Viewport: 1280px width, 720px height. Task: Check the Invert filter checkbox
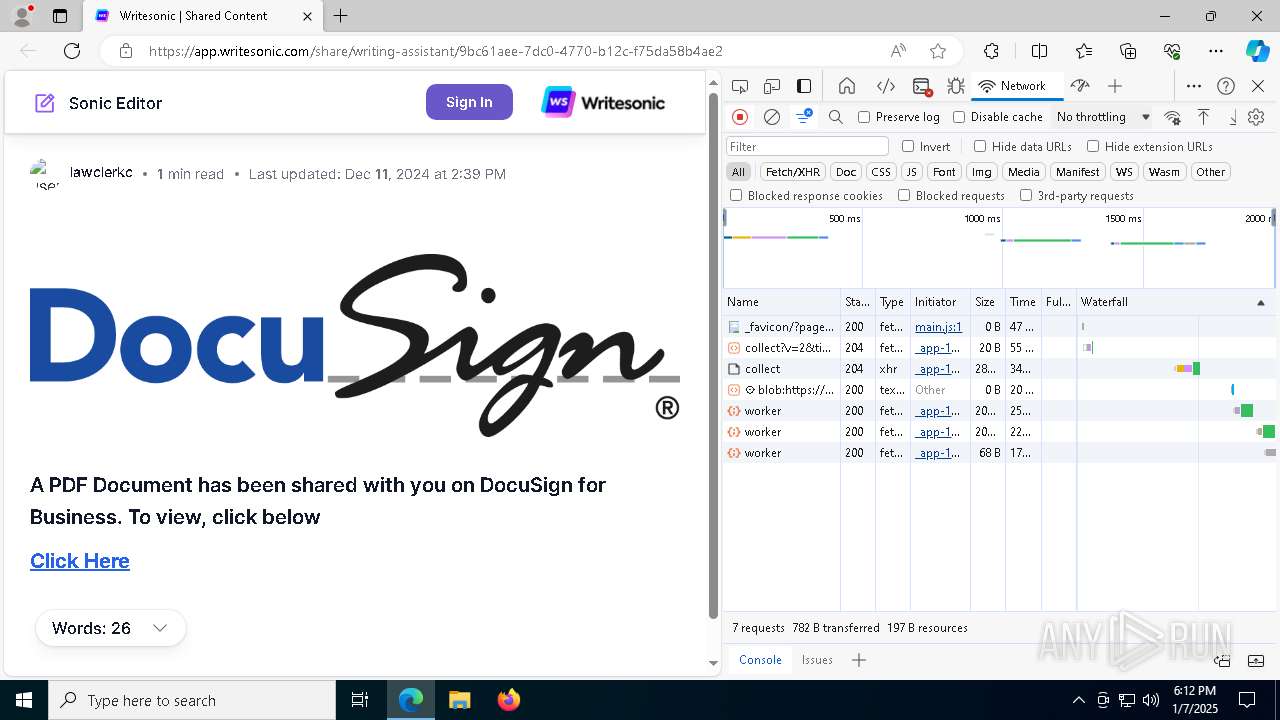[908, 146]
